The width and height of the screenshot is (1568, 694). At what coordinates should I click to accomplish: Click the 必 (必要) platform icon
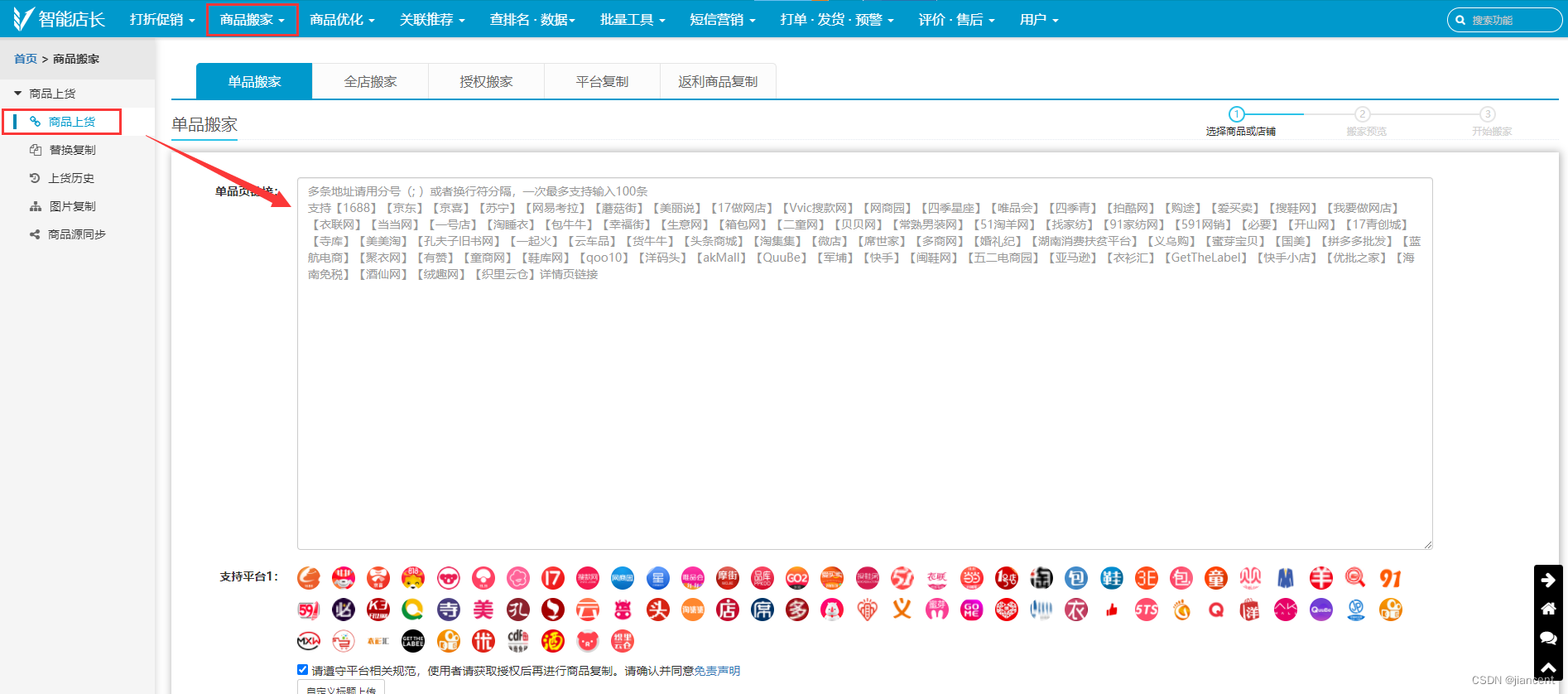coord(344,610)
